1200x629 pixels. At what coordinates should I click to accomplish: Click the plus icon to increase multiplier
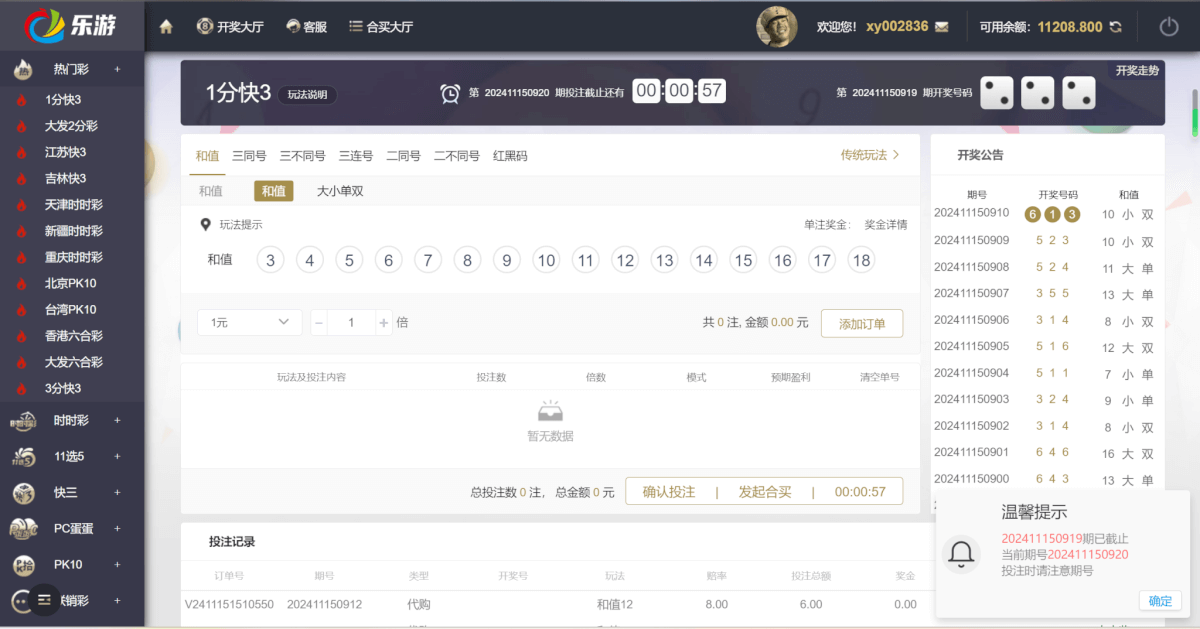pyautogui.click(x=384, y=323)
